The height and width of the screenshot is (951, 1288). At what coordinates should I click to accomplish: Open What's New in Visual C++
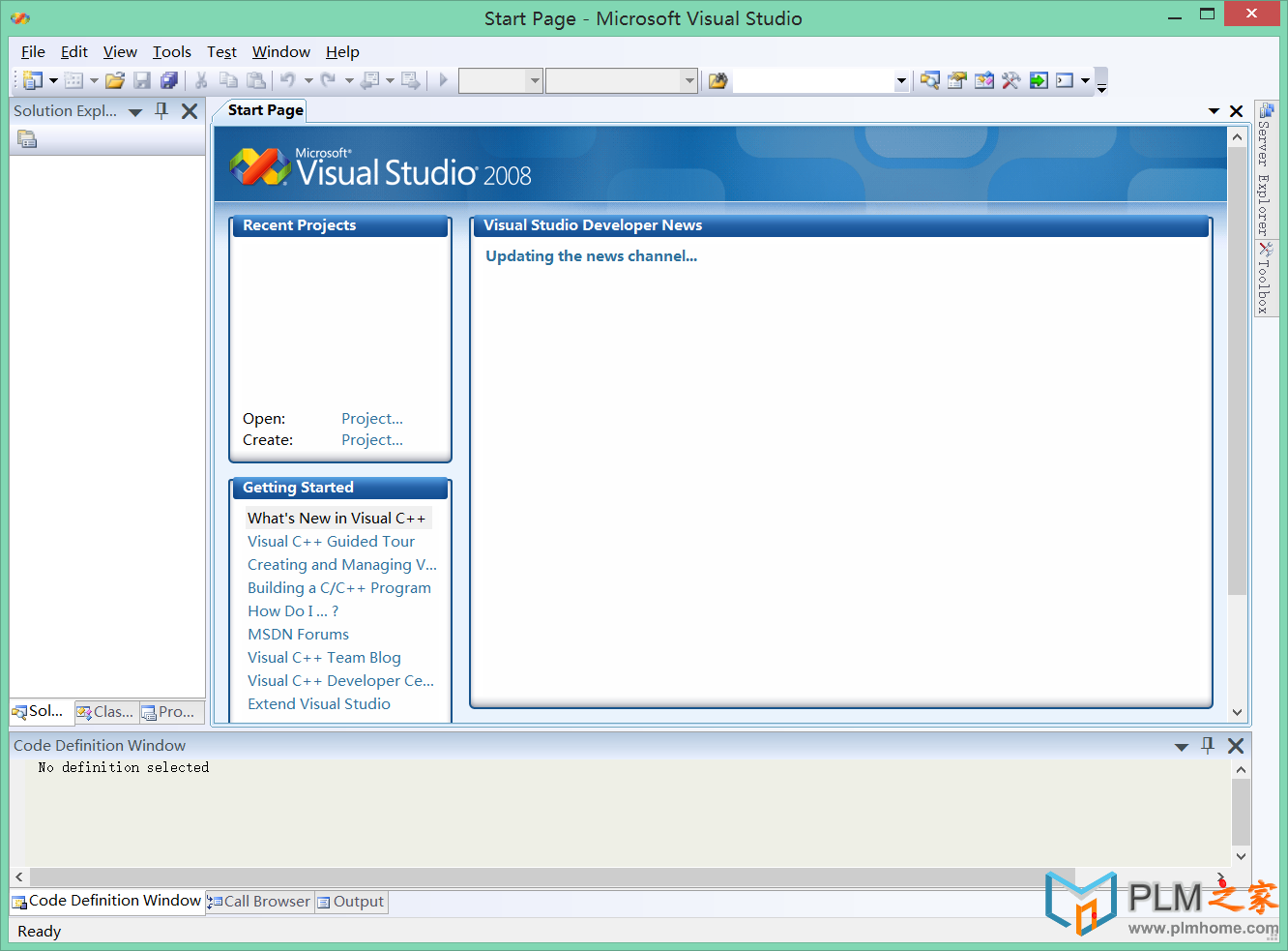(x=336, y=518)
